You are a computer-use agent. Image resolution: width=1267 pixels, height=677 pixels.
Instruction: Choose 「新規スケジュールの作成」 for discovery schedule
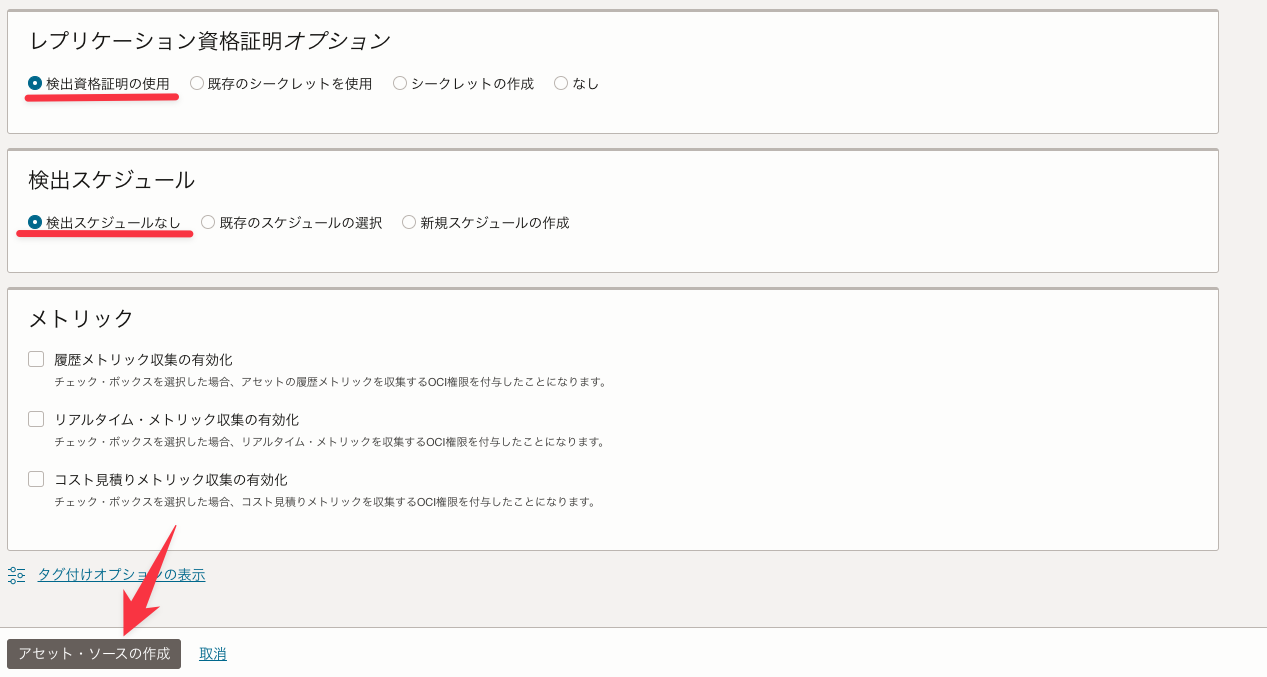(408, 222)
